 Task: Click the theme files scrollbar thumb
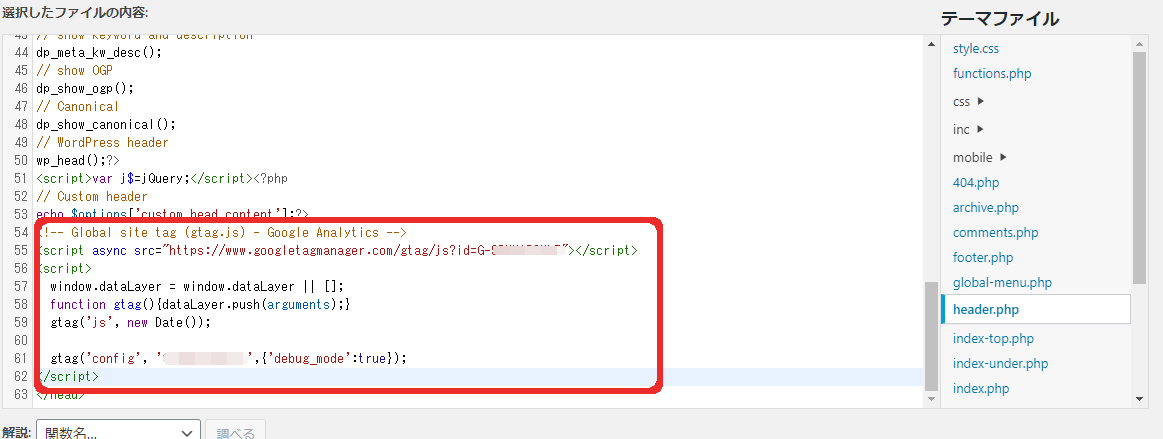coord(1140,168)
